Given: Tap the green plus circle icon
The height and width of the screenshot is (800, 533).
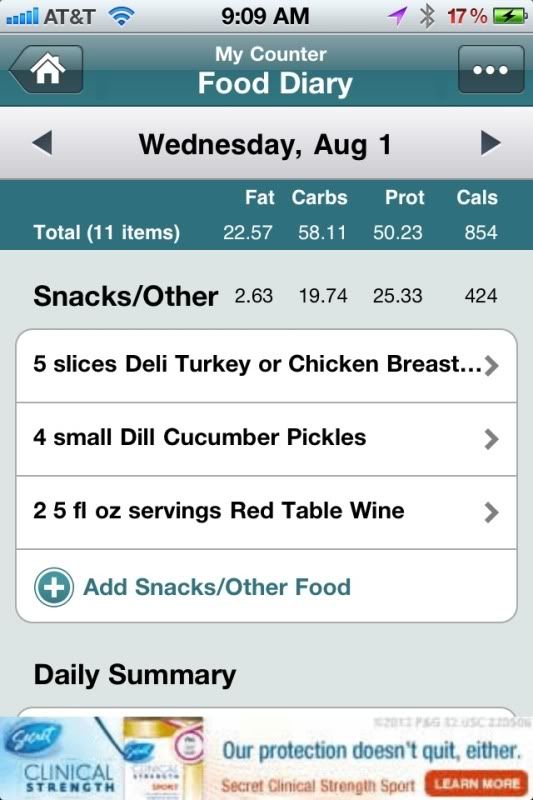Looking at the screenshot, I should point(54,587).
